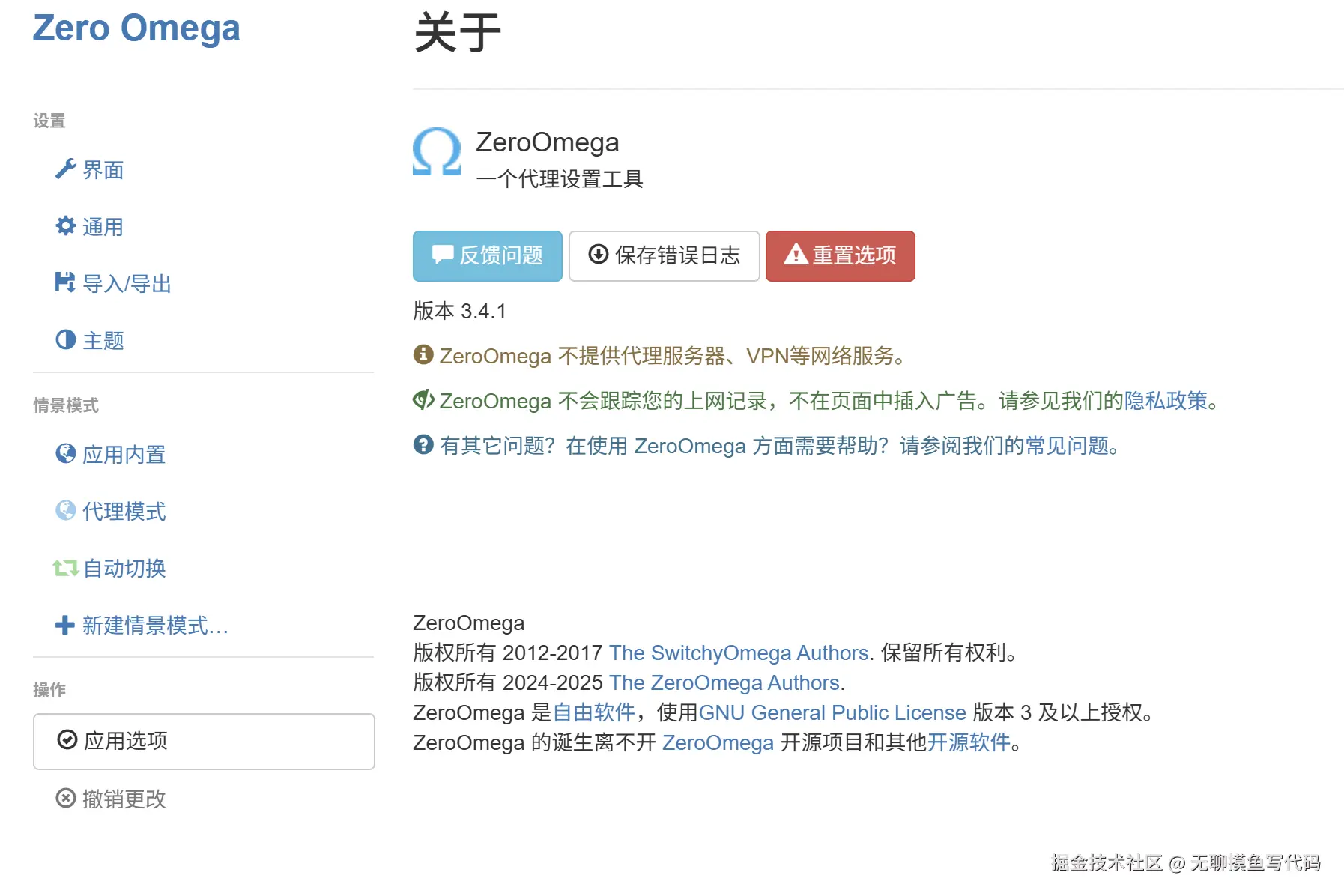Click the gear icon beside 通用
Image resolution: width=1344 pixels, height=896 pixels.
tap(66, 225)
